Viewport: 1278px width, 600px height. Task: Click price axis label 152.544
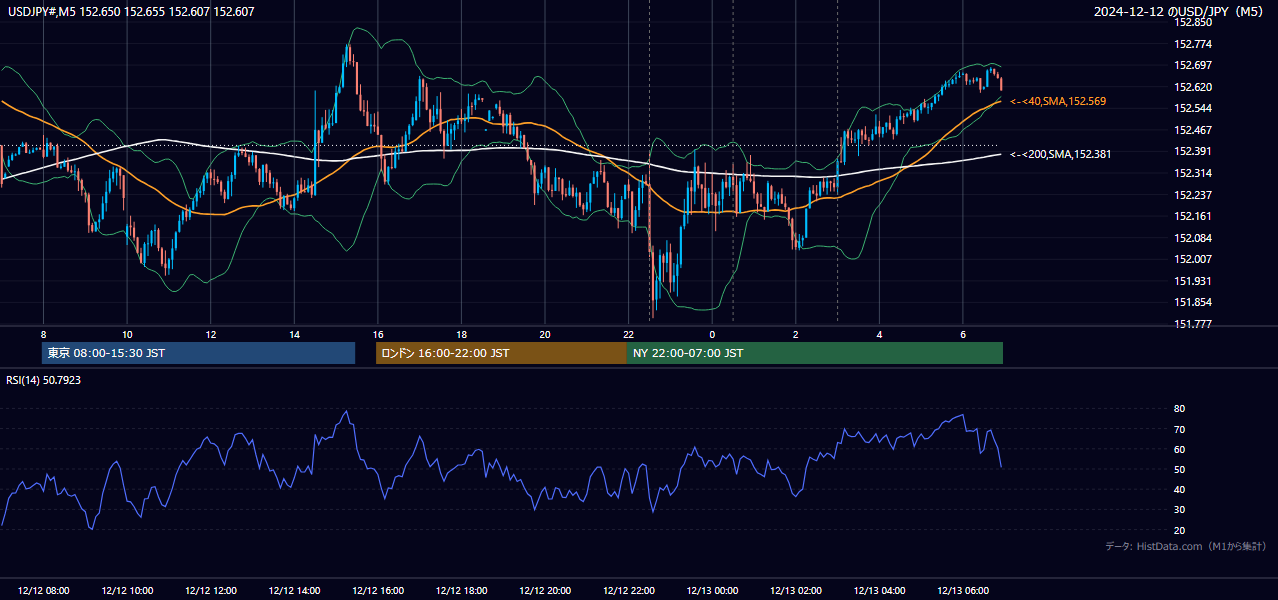point(1193,108)
